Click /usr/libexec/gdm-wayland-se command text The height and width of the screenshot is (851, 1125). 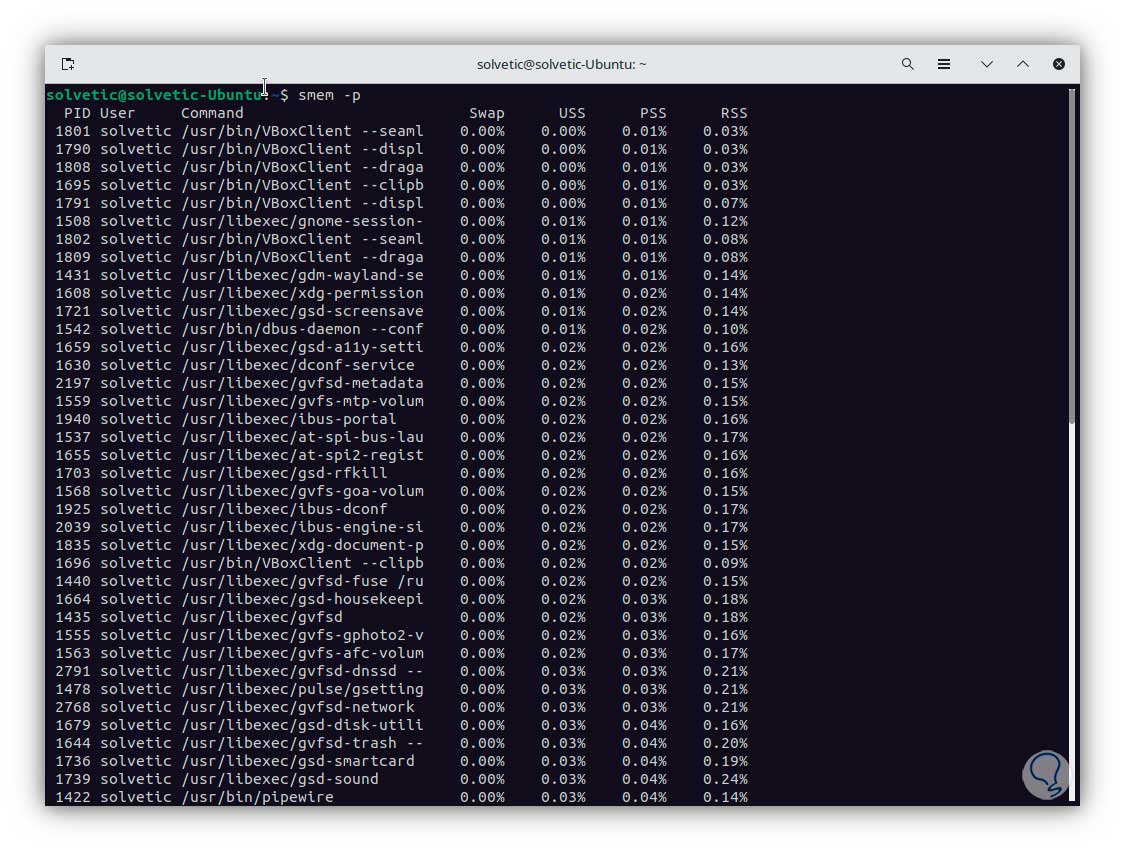click(x=302, y=275)
